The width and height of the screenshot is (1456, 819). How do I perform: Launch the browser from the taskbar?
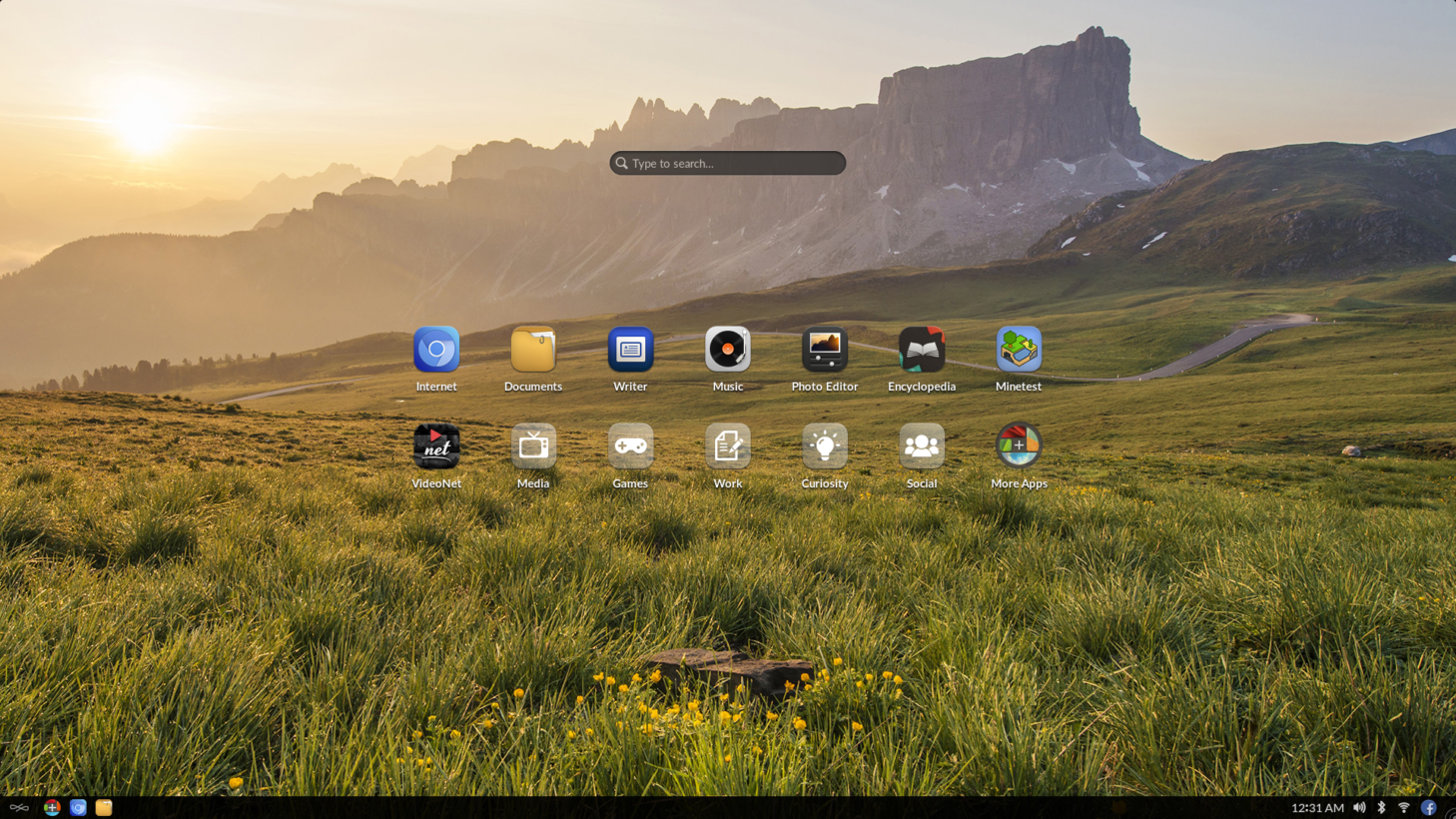point(78,807)
